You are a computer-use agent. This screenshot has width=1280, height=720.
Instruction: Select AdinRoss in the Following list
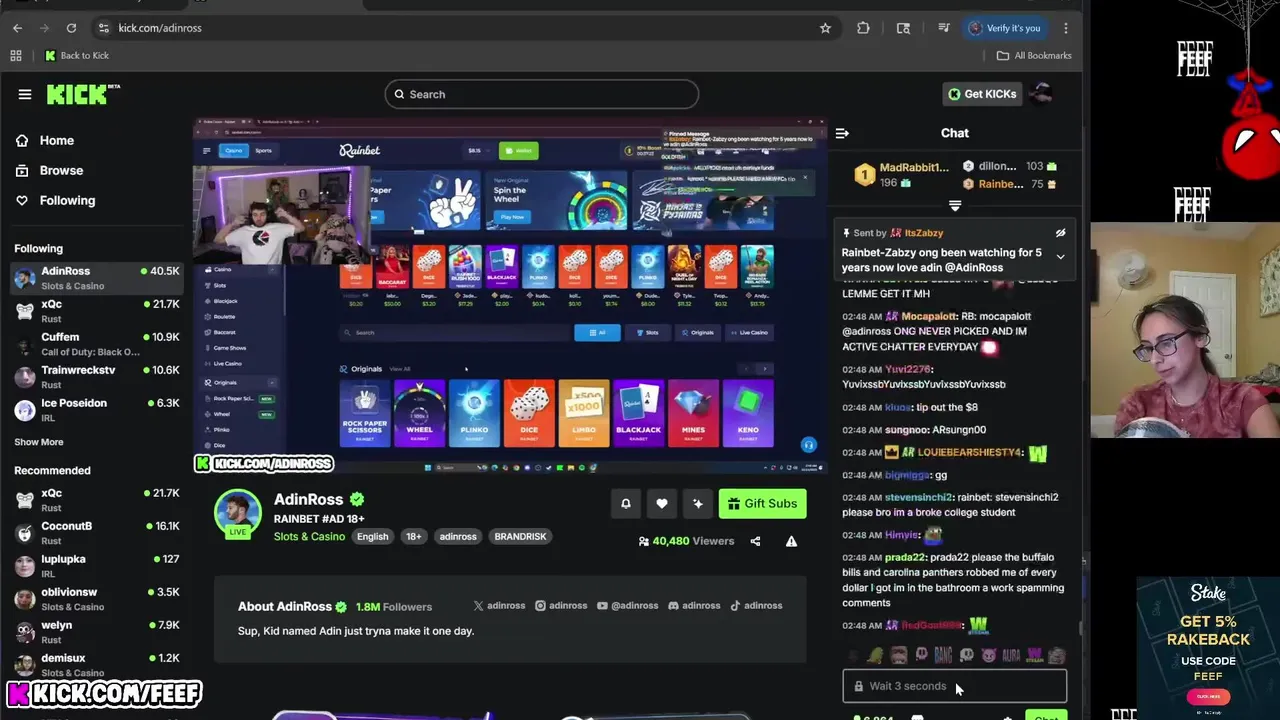click(97, 278)
